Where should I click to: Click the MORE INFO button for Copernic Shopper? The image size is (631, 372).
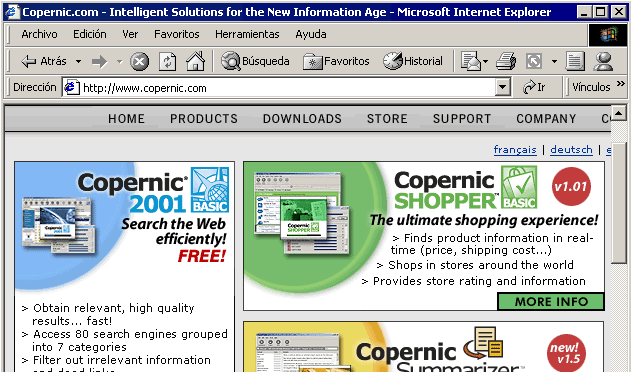[551, 302]
